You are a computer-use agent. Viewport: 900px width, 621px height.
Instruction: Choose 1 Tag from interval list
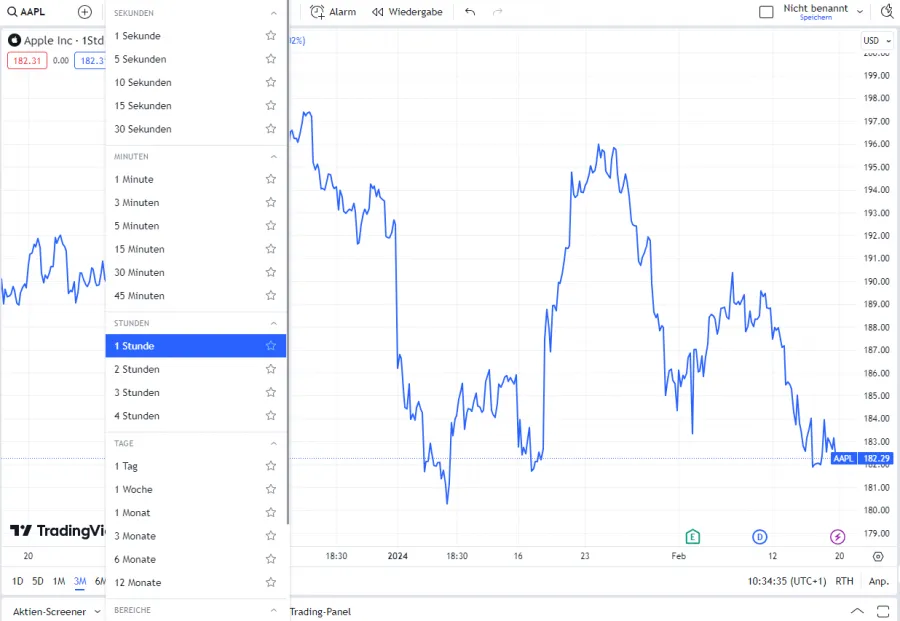tap(126, 466)
